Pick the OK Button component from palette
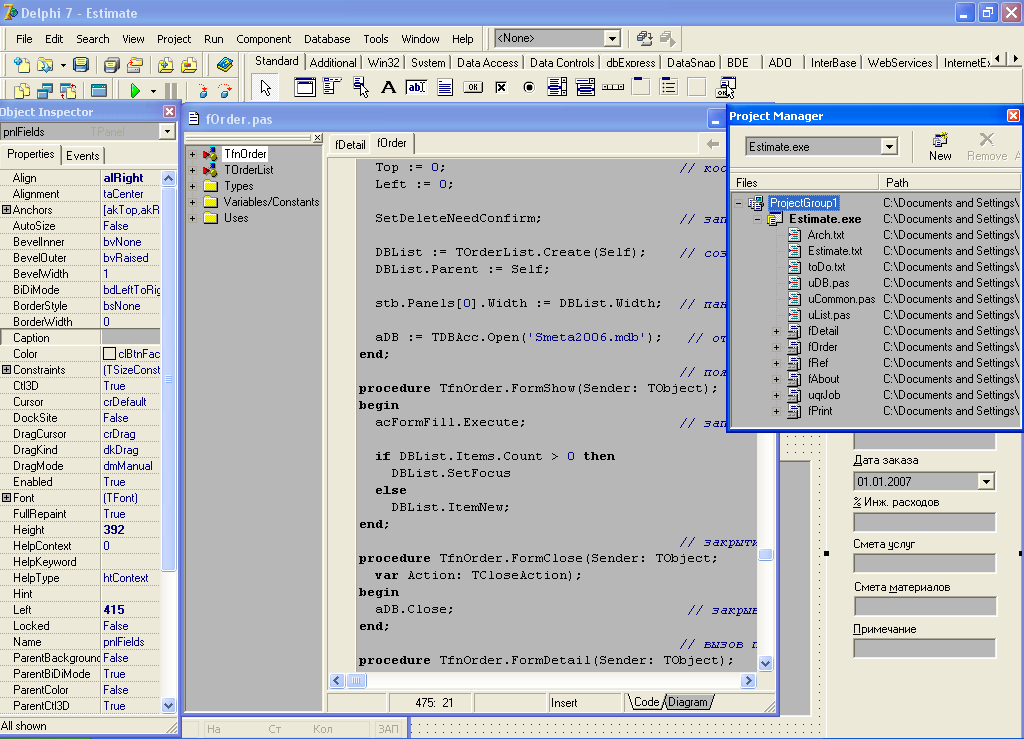 point(473,87)
